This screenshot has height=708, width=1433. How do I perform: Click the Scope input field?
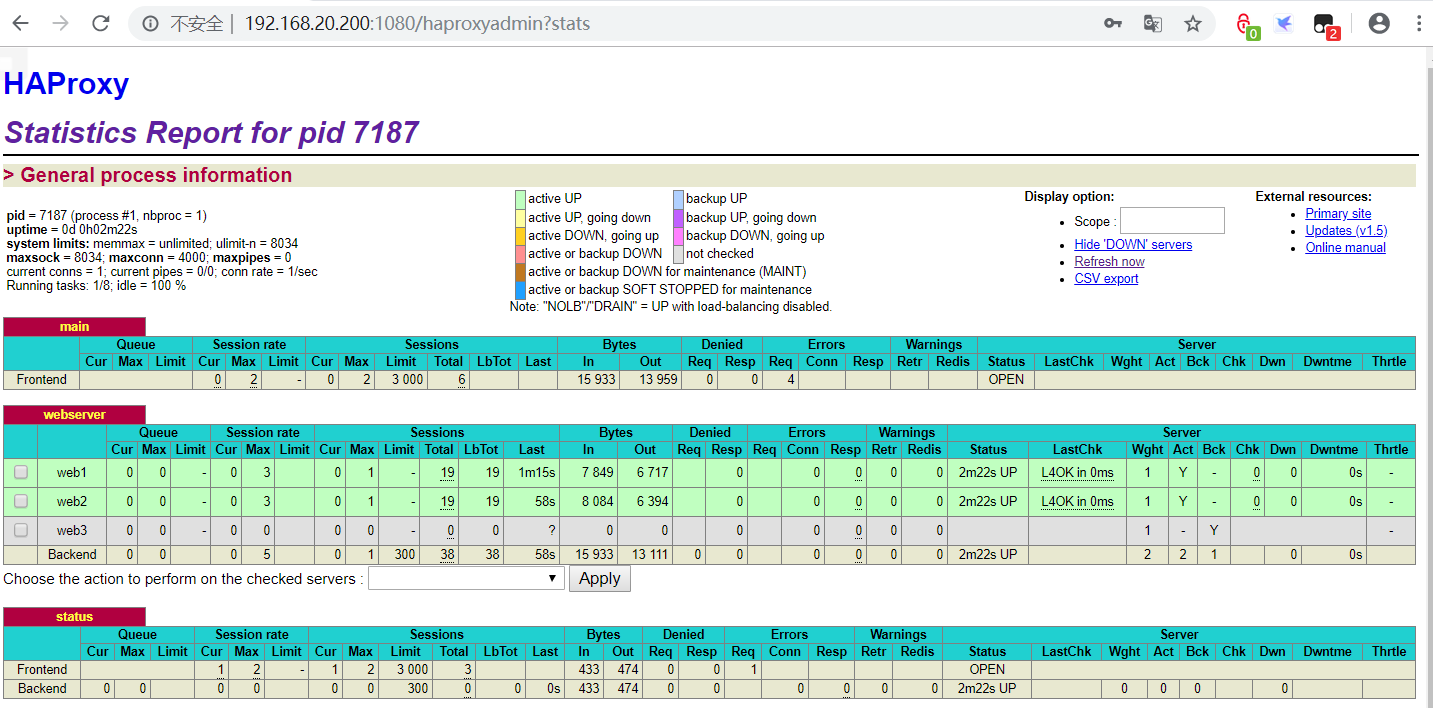[x=1171, y=221]
